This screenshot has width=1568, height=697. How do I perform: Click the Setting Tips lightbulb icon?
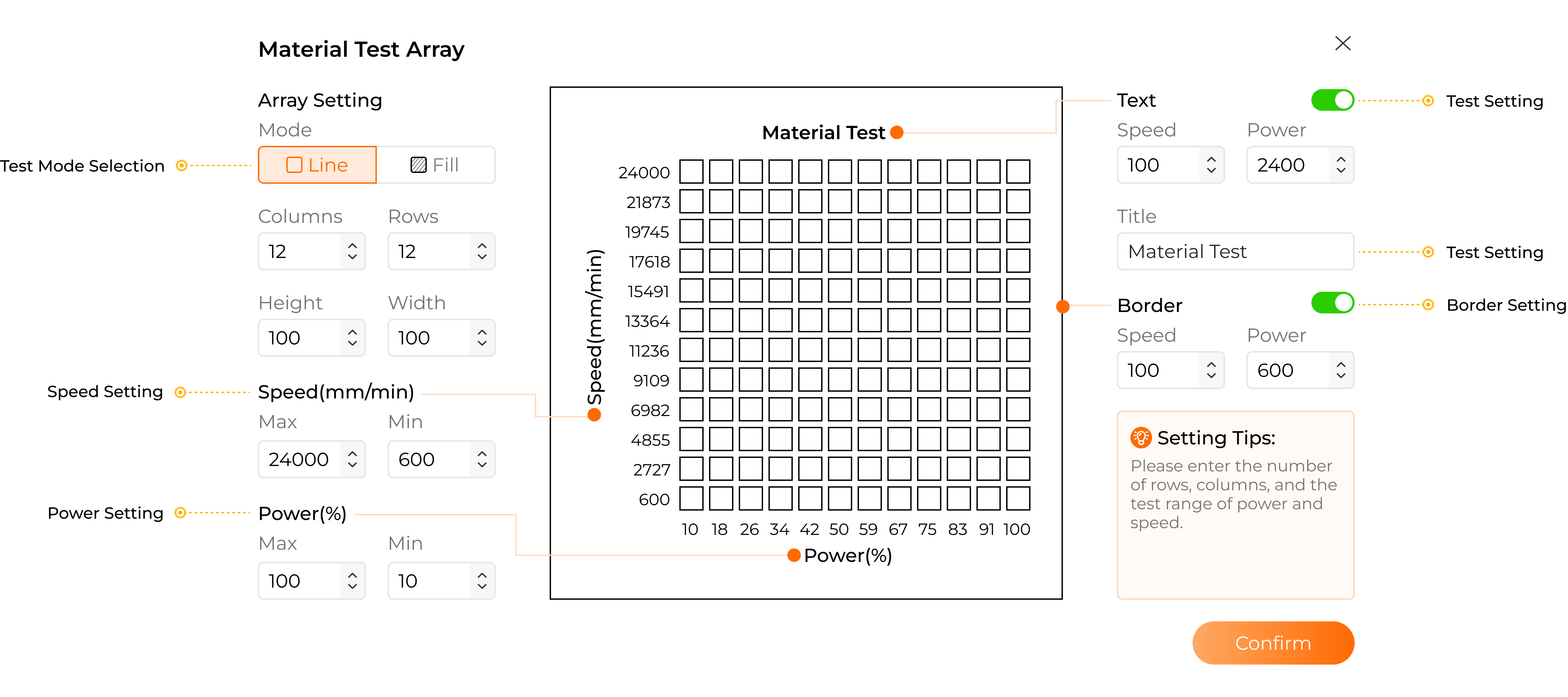tap(1141, 438)
